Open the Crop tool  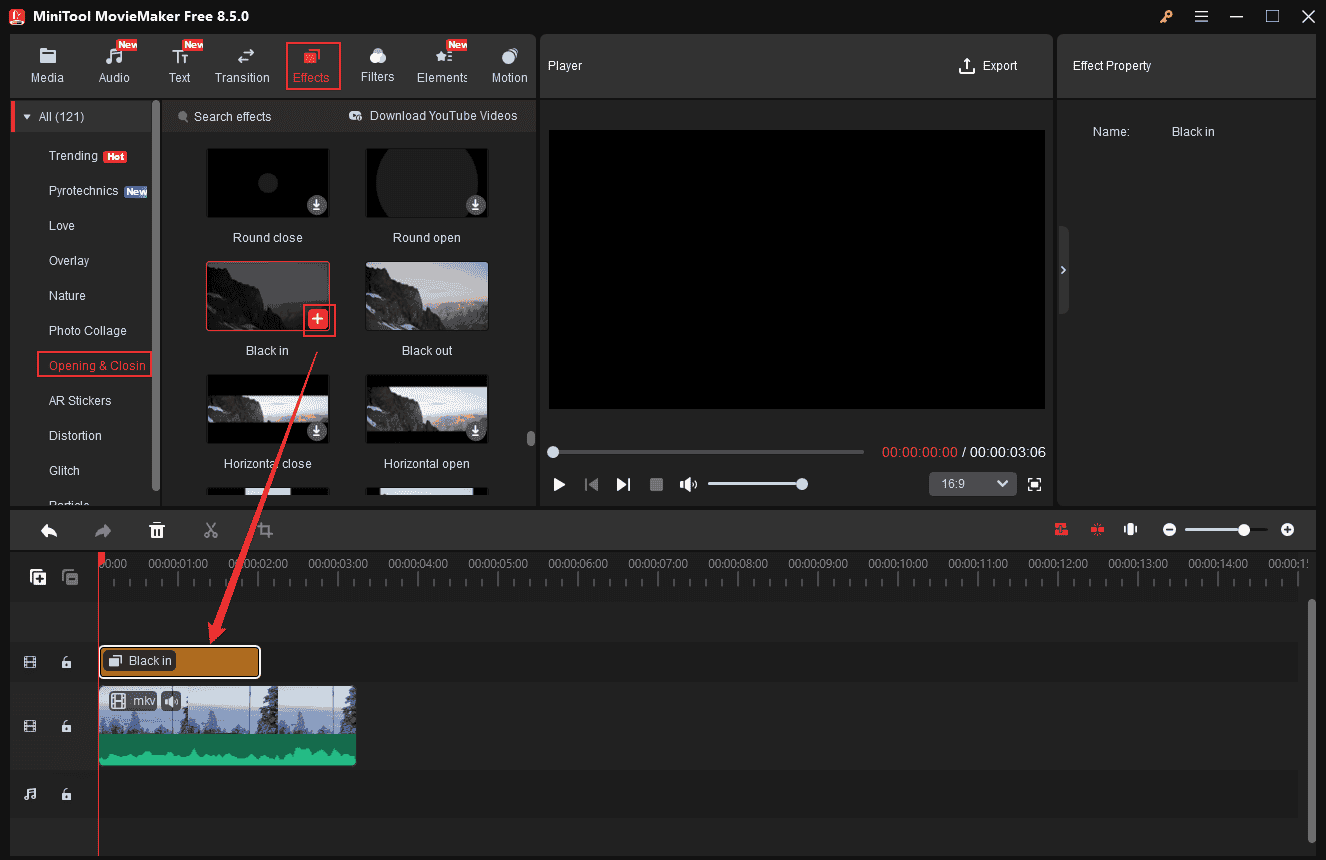click(264, 530)
